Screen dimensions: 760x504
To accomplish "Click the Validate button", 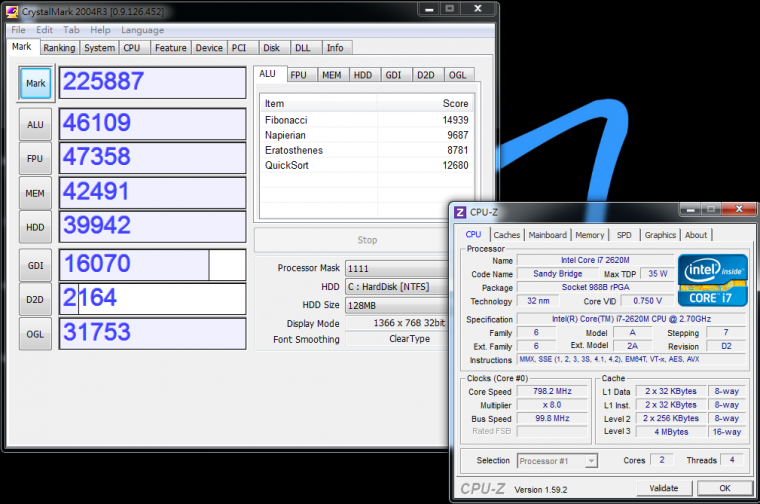I will [x=664, y=488].
